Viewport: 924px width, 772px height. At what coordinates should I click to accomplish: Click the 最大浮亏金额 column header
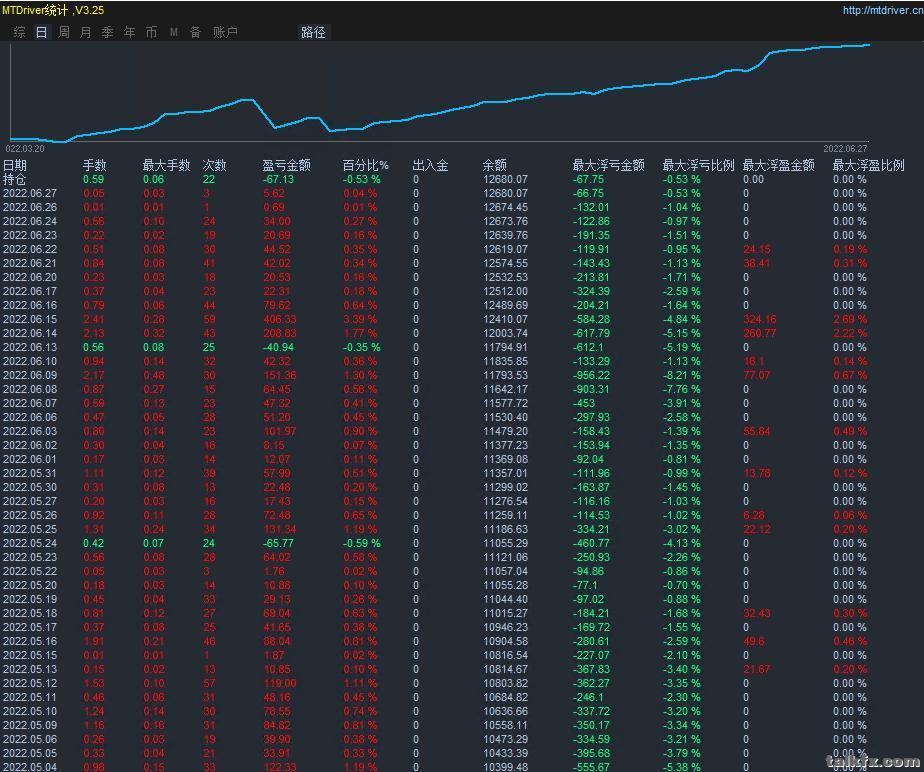point(608,165)
